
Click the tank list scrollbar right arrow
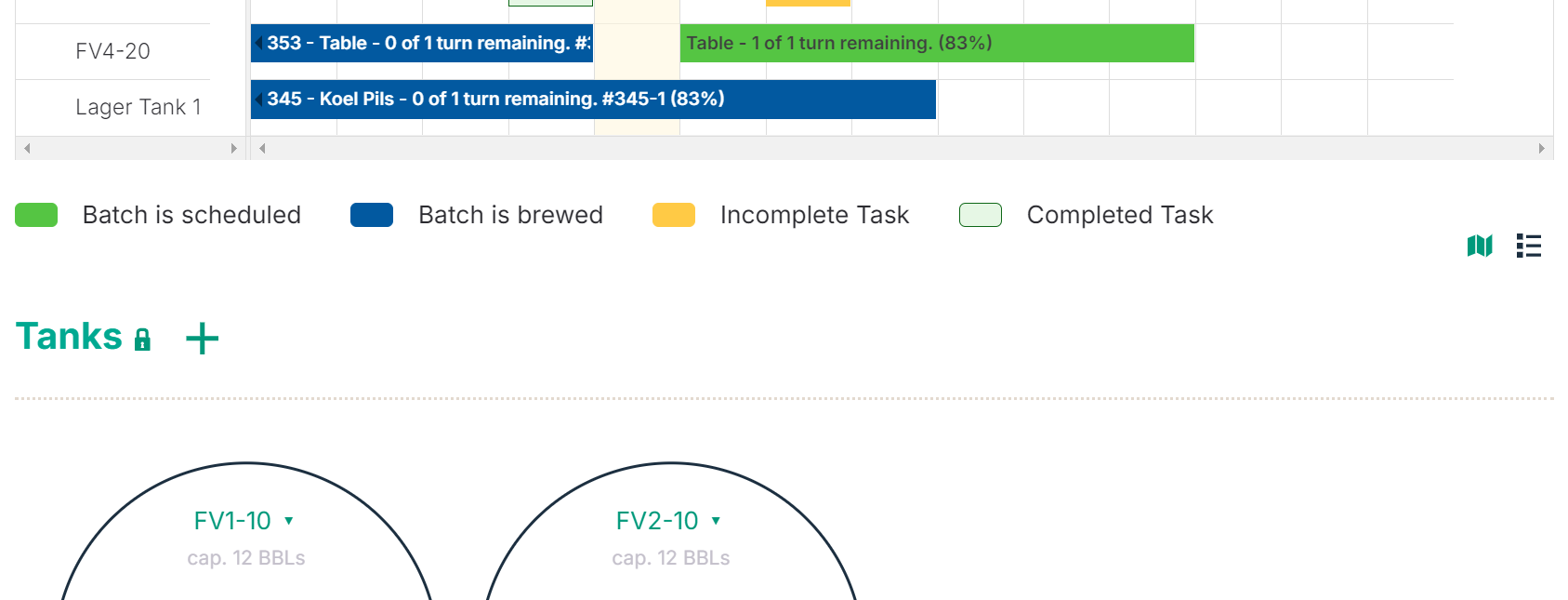233,149
